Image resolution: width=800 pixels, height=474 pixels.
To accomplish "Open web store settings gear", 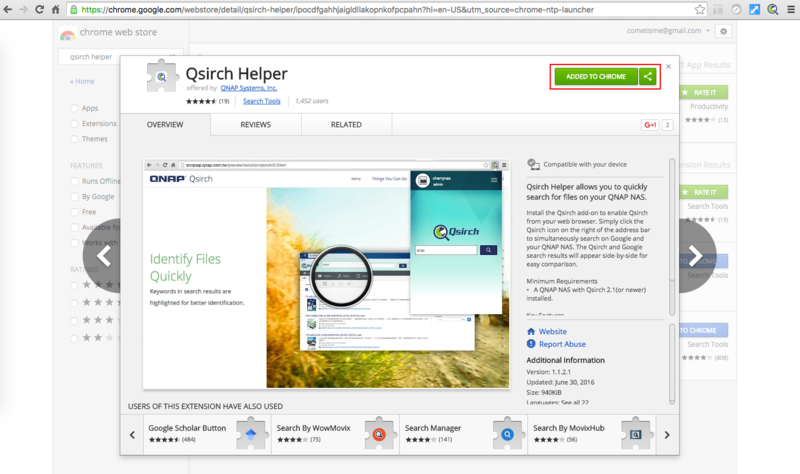I will pos(723,31).
